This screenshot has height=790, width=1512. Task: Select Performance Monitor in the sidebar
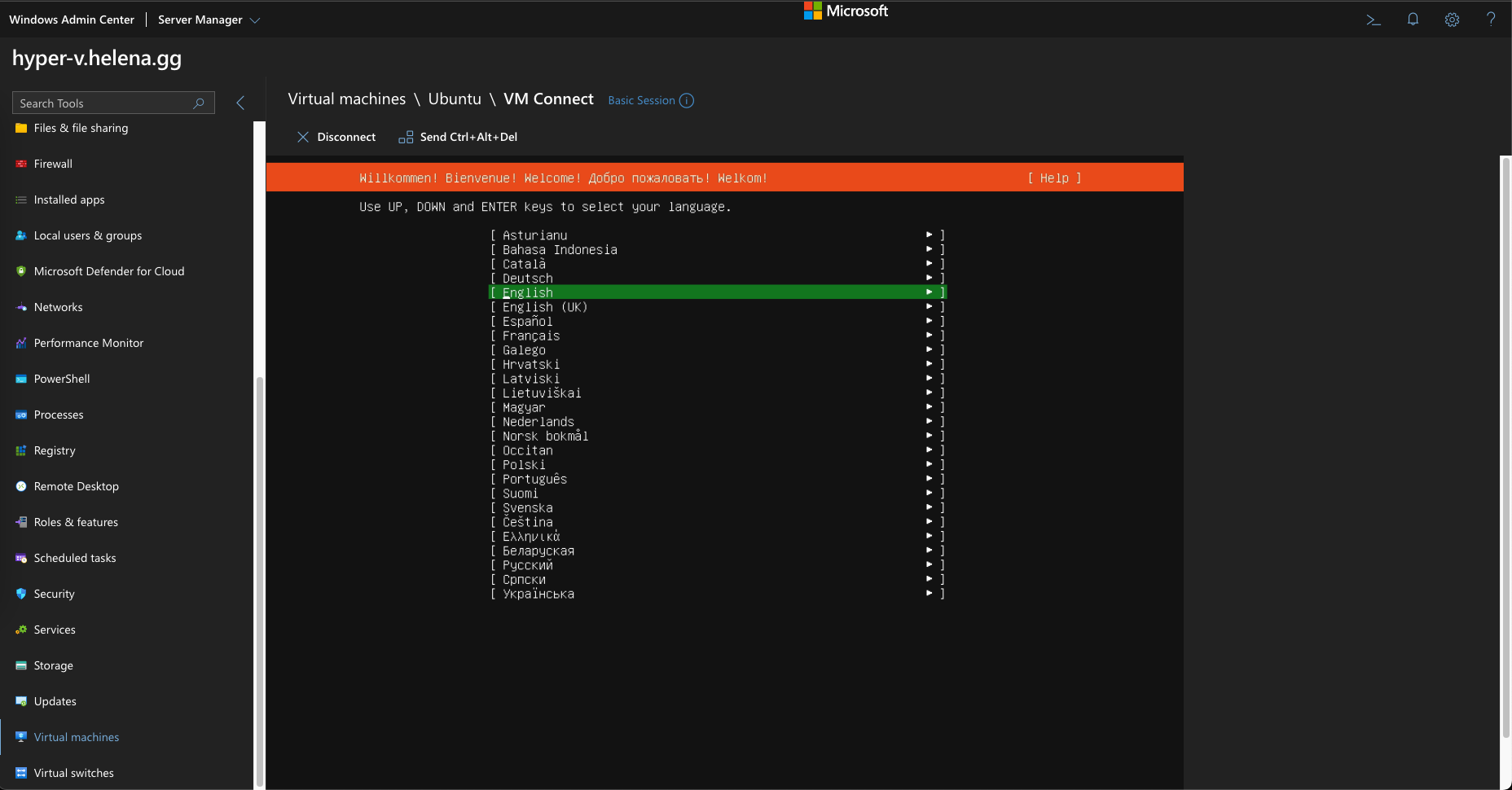coord(88,343)
